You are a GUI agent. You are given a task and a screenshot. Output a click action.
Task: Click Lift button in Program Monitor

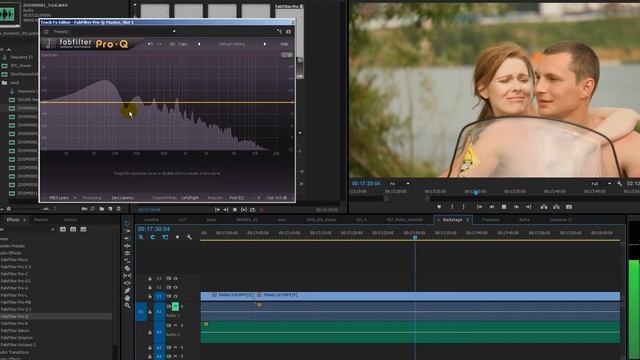544,207
